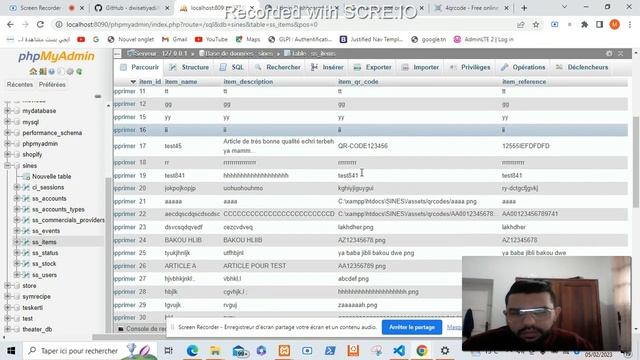Click the Nouvelle table icon under sines
The height and width of the screenshot is (360, 640).
27,176
